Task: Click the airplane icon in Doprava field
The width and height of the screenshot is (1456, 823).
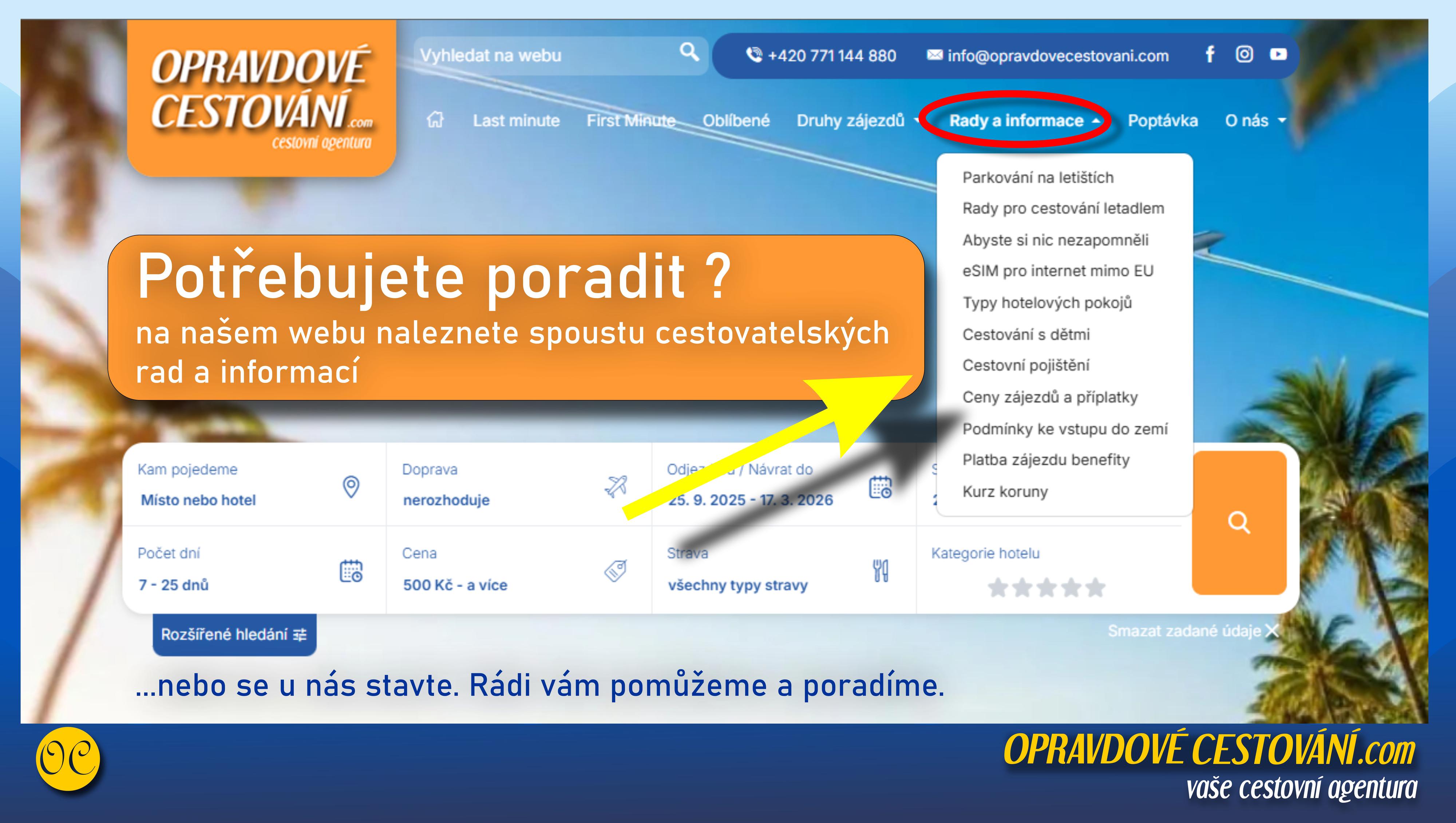Action: (616, 486)
